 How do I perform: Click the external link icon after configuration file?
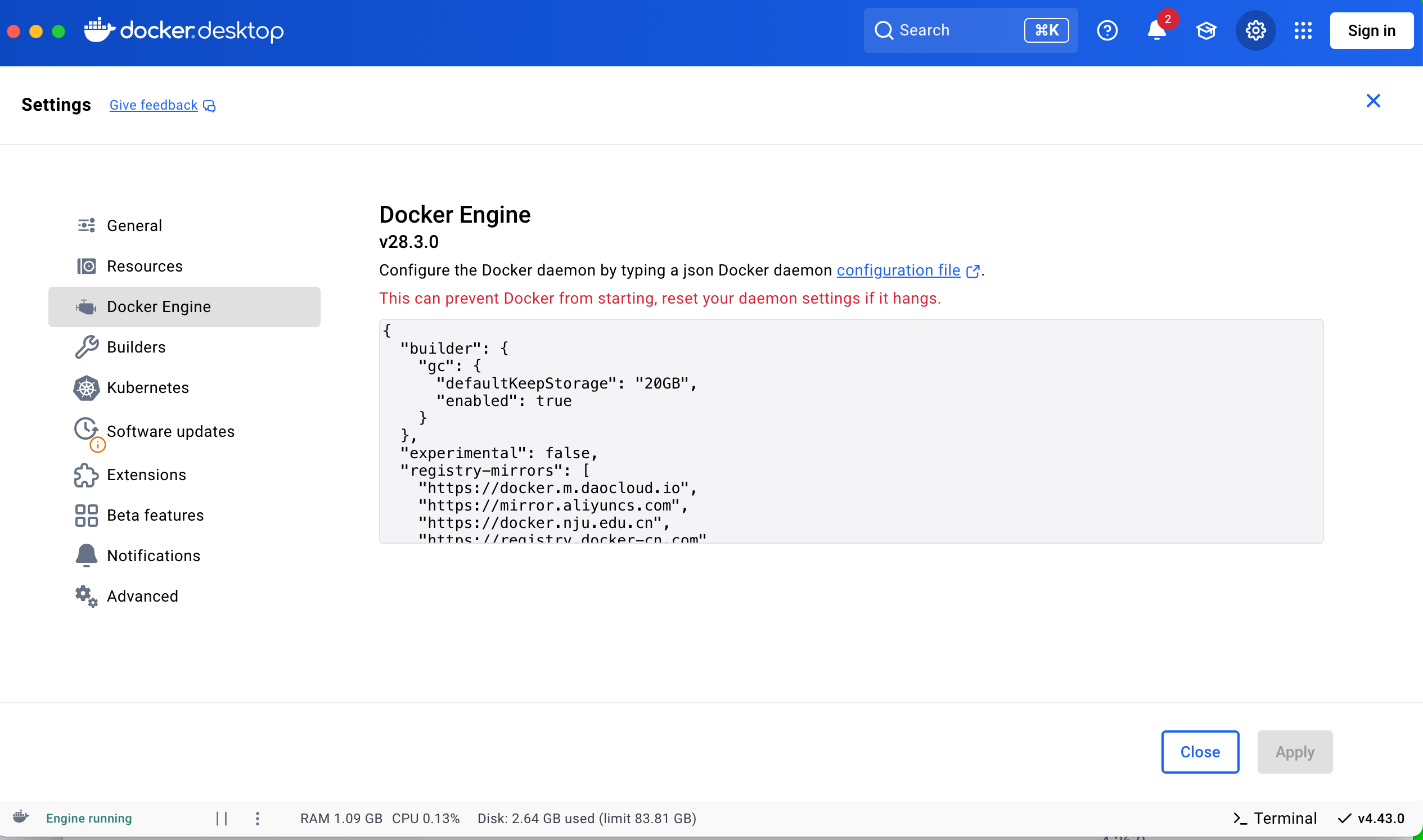(973, 272)
